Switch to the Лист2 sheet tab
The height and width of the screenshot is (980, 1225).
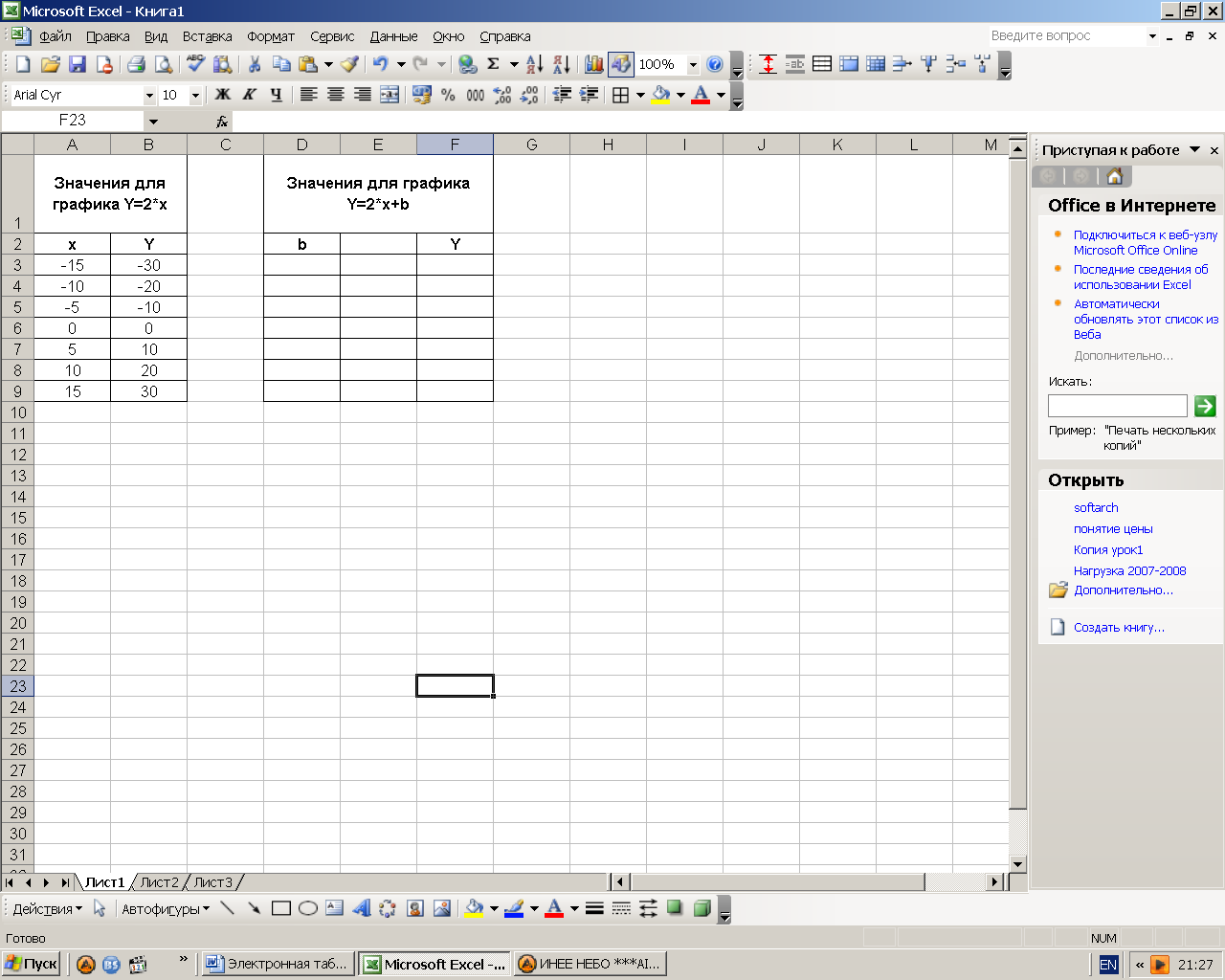coord(159,882)
